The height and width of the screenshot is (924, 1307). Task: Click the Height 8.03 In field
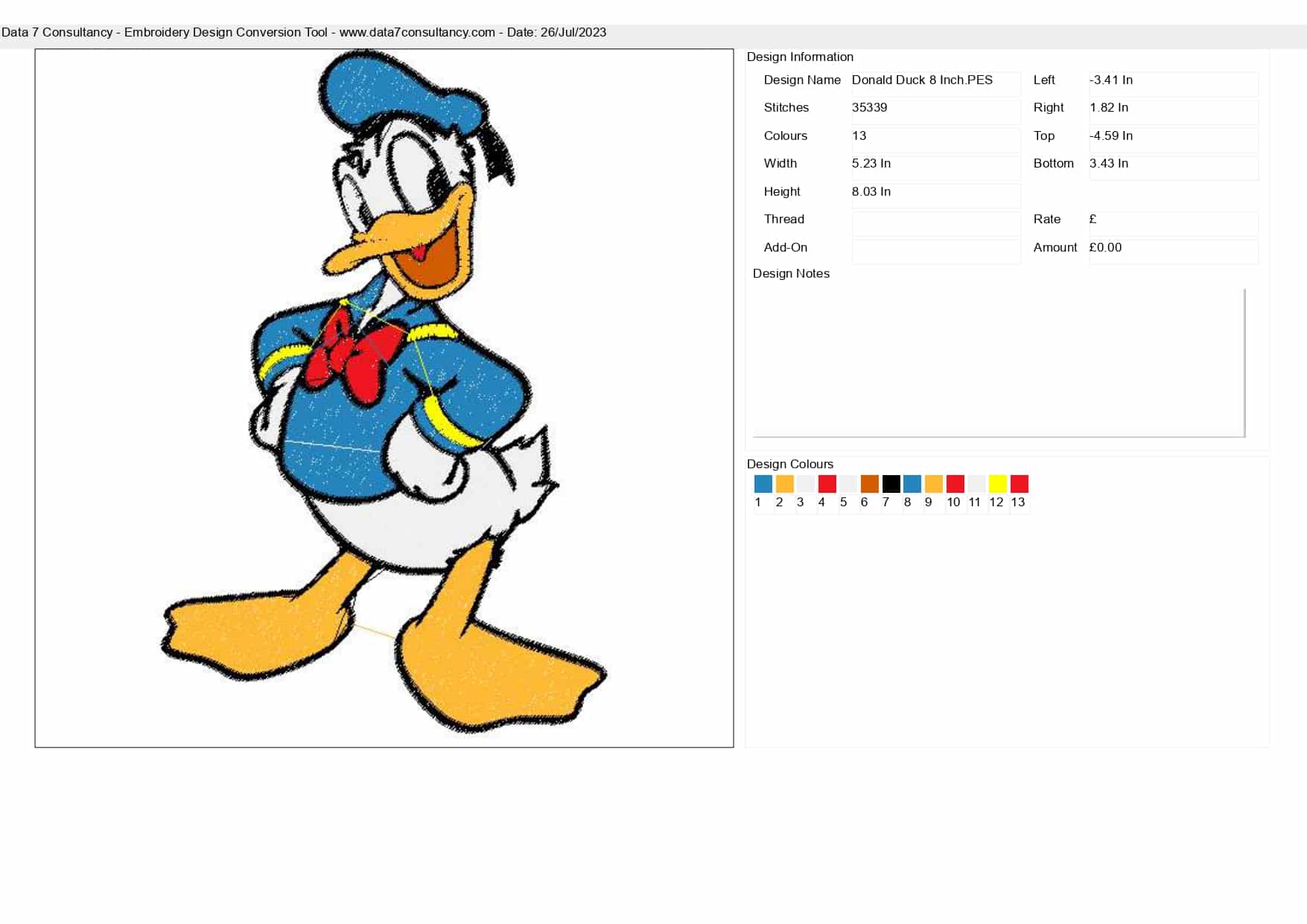click(936, 196)
